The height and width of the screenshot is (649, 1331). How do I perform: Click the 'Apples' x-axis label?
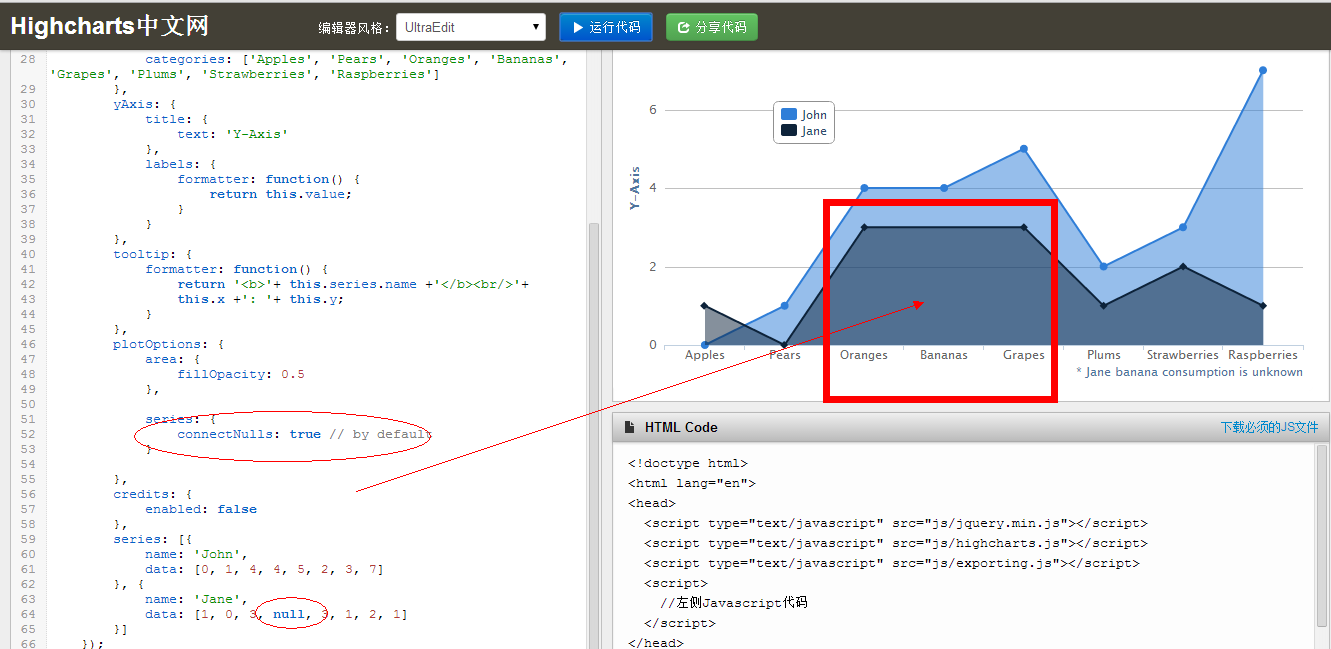705,355
